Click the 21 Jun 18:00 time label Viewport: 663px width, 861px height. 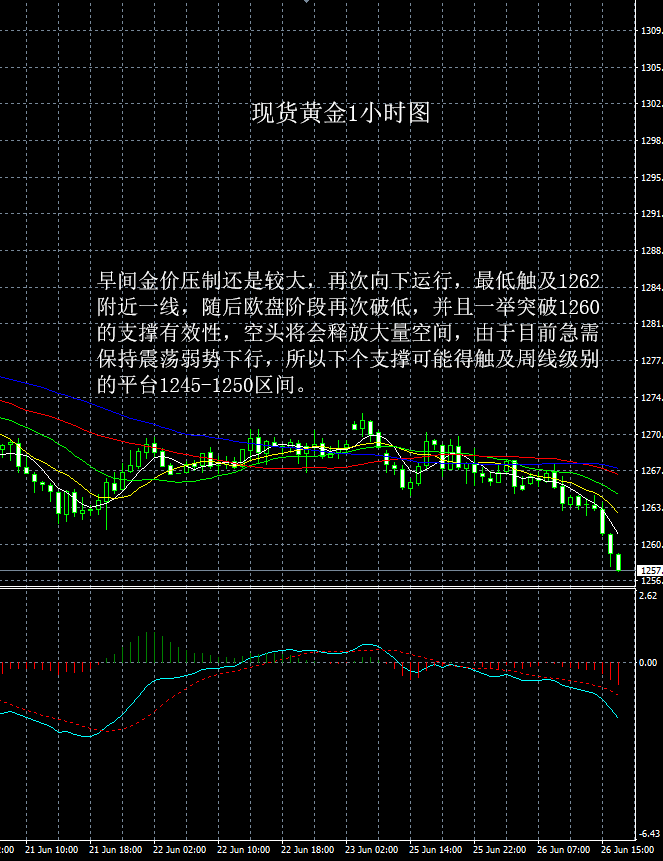point(115,850)
